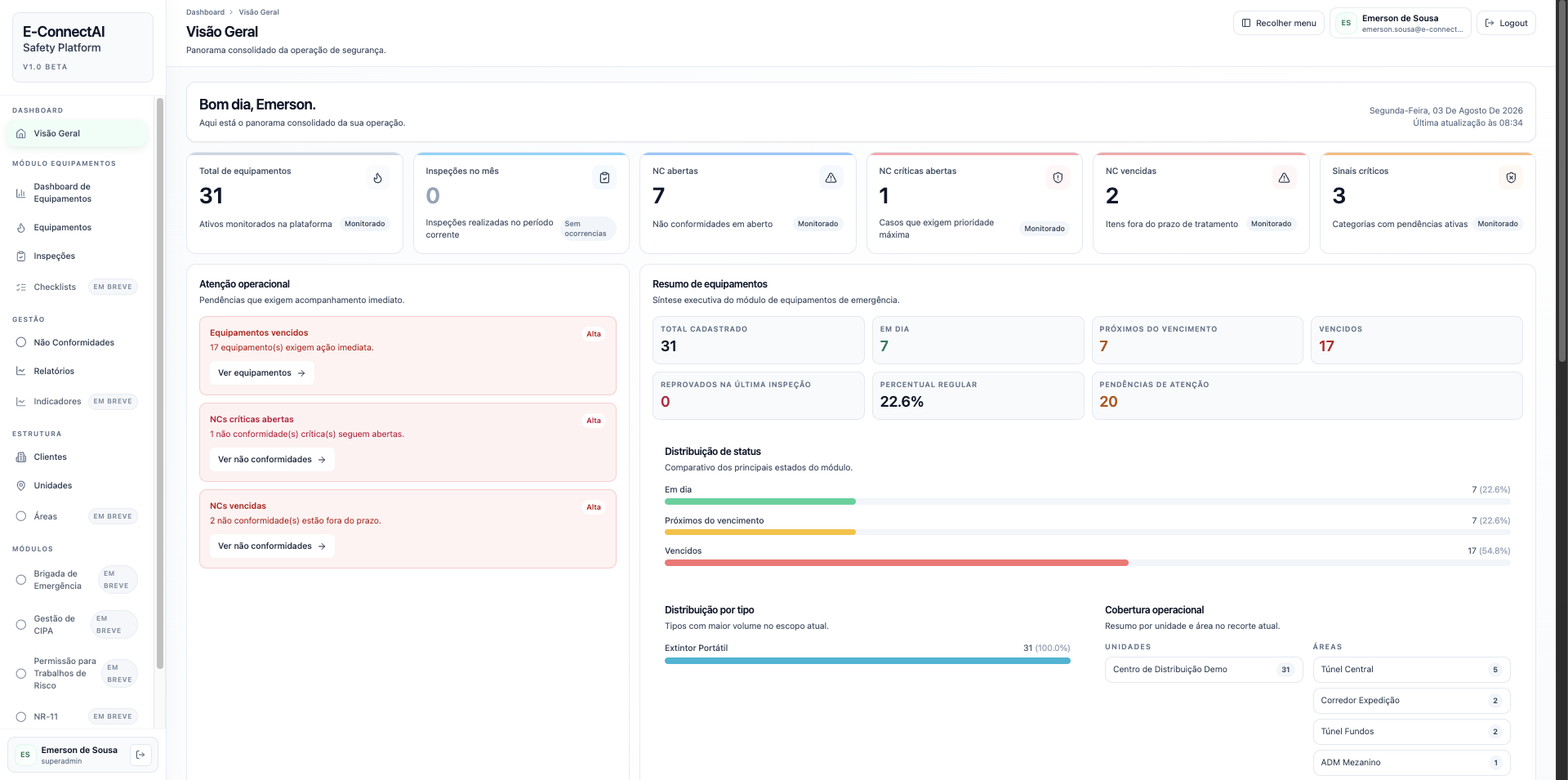Viewport: 1568px width, 780px height.
Task: Open Brigada de Emergência sidebar item
Action: 77,580
